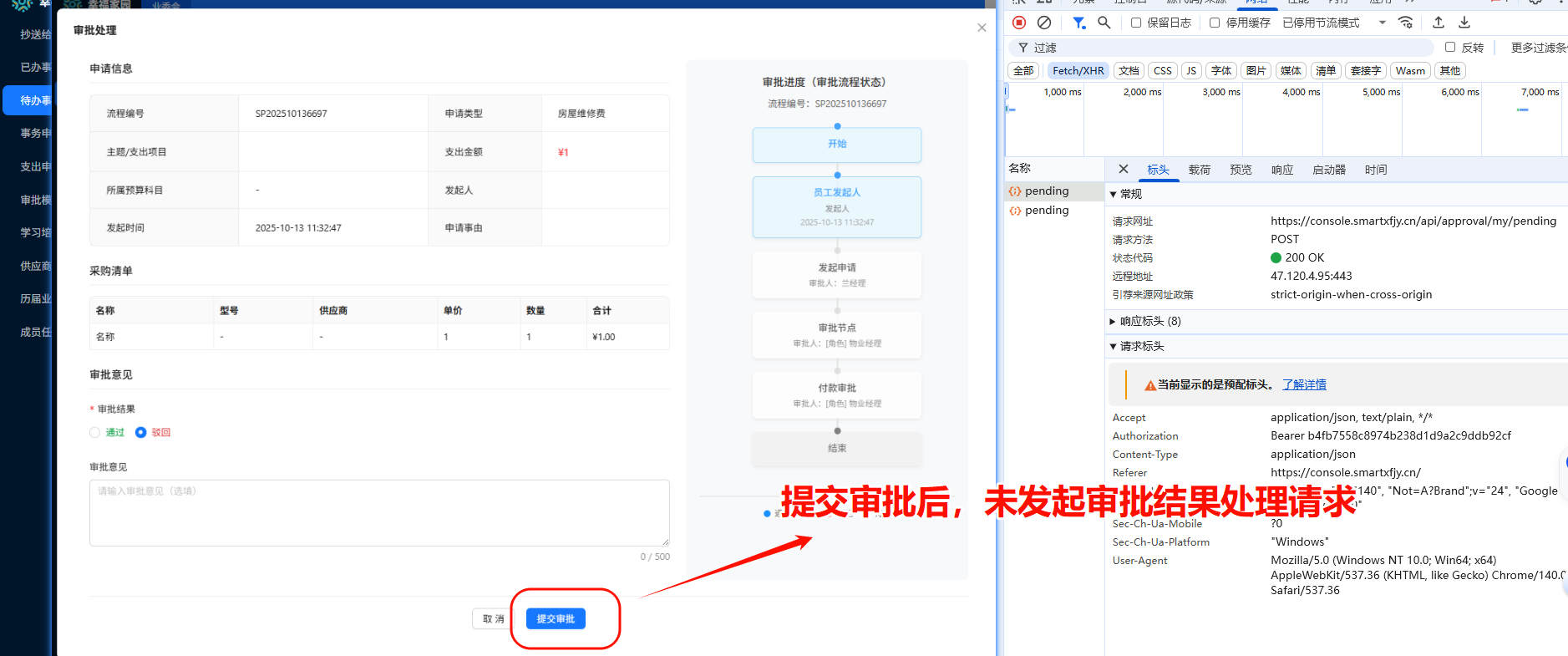Select the second pending request
Image resolution: width=1568 pixels, height=656 pixels.
click(x=1047, y=211)
